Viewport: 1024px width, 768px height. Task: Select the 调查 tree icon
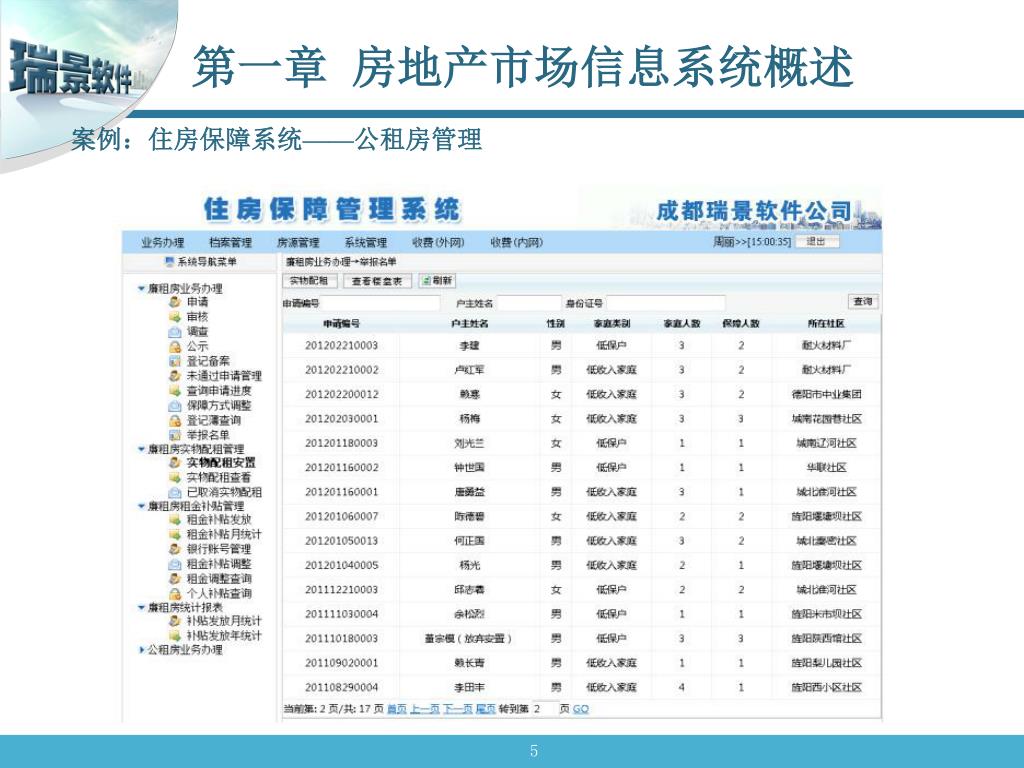[x=174, y=332]
